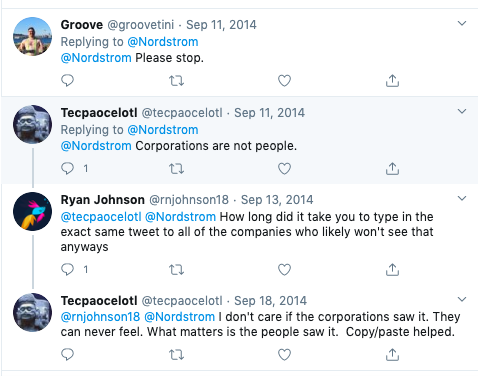This screenshot has width=478, height=376.
Task: Open chevron menu on Ryan Johnson's tweet
Action: 462,198
